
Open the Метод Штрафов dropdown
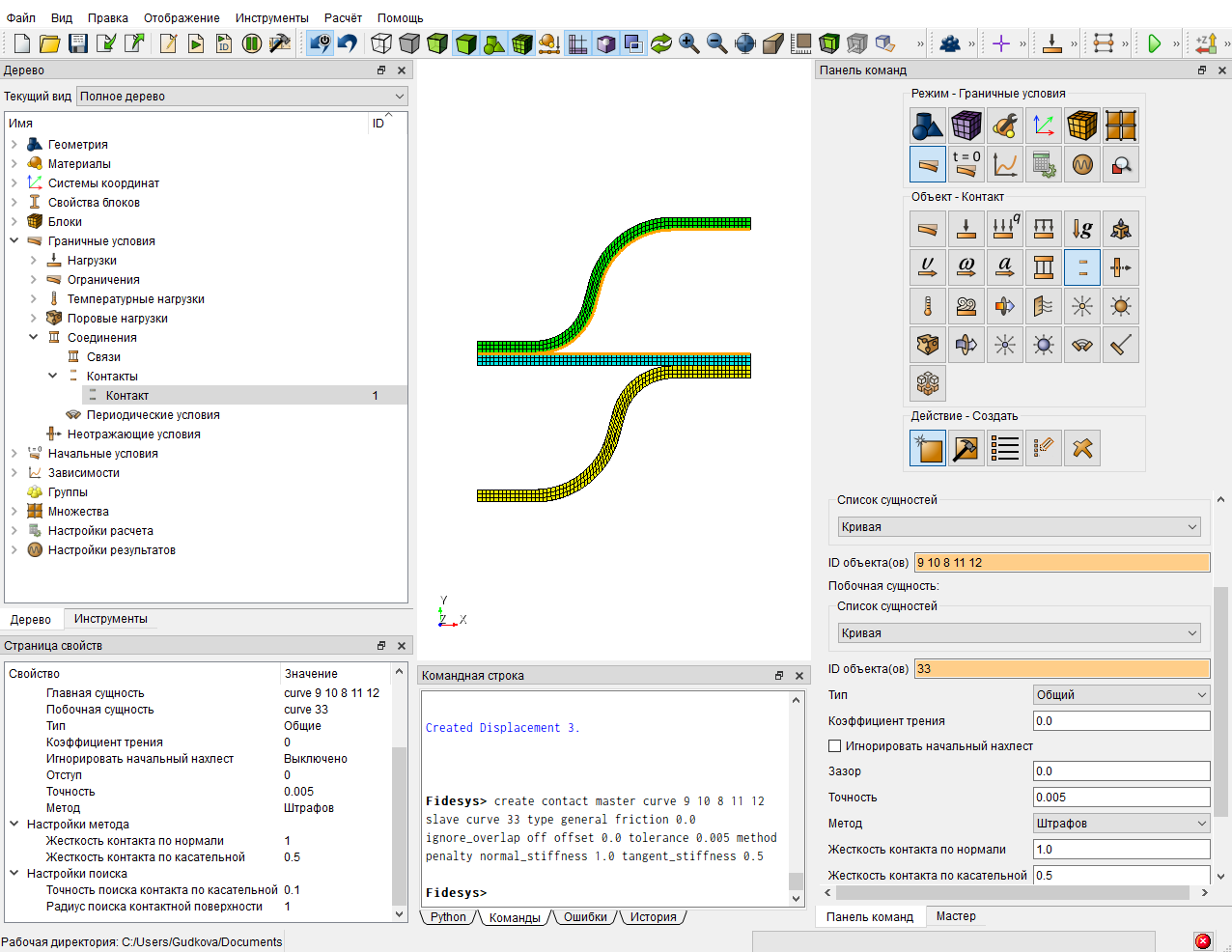[1122, 824]
